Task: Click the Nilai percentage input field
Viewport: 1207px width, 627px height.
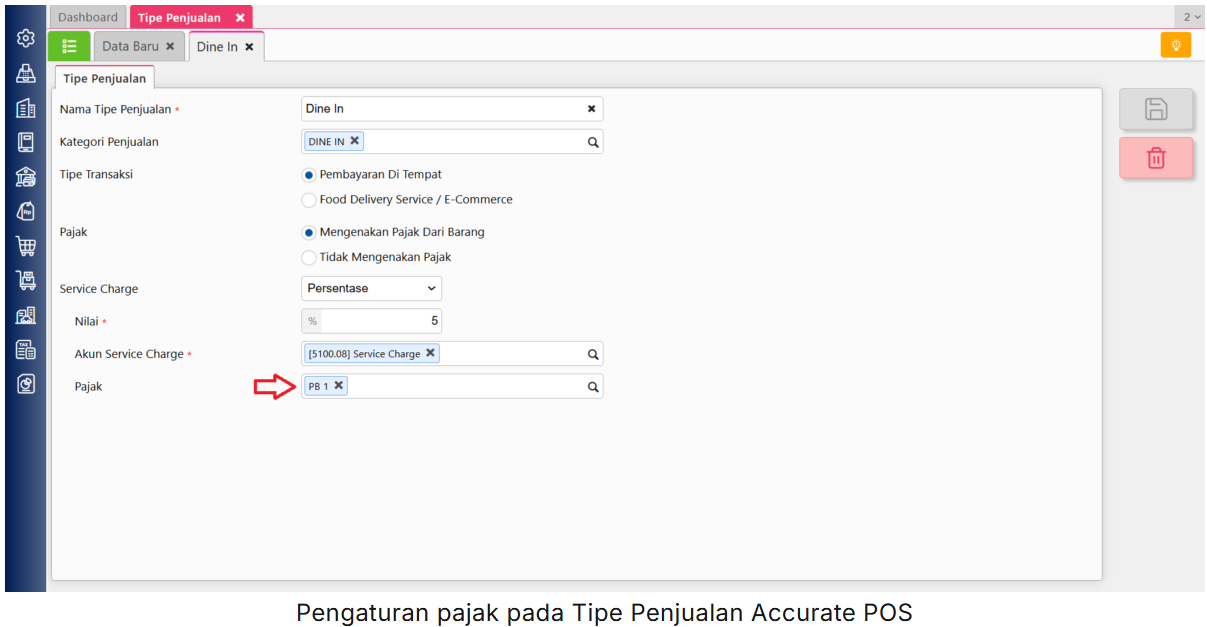Action: [380, 321]
